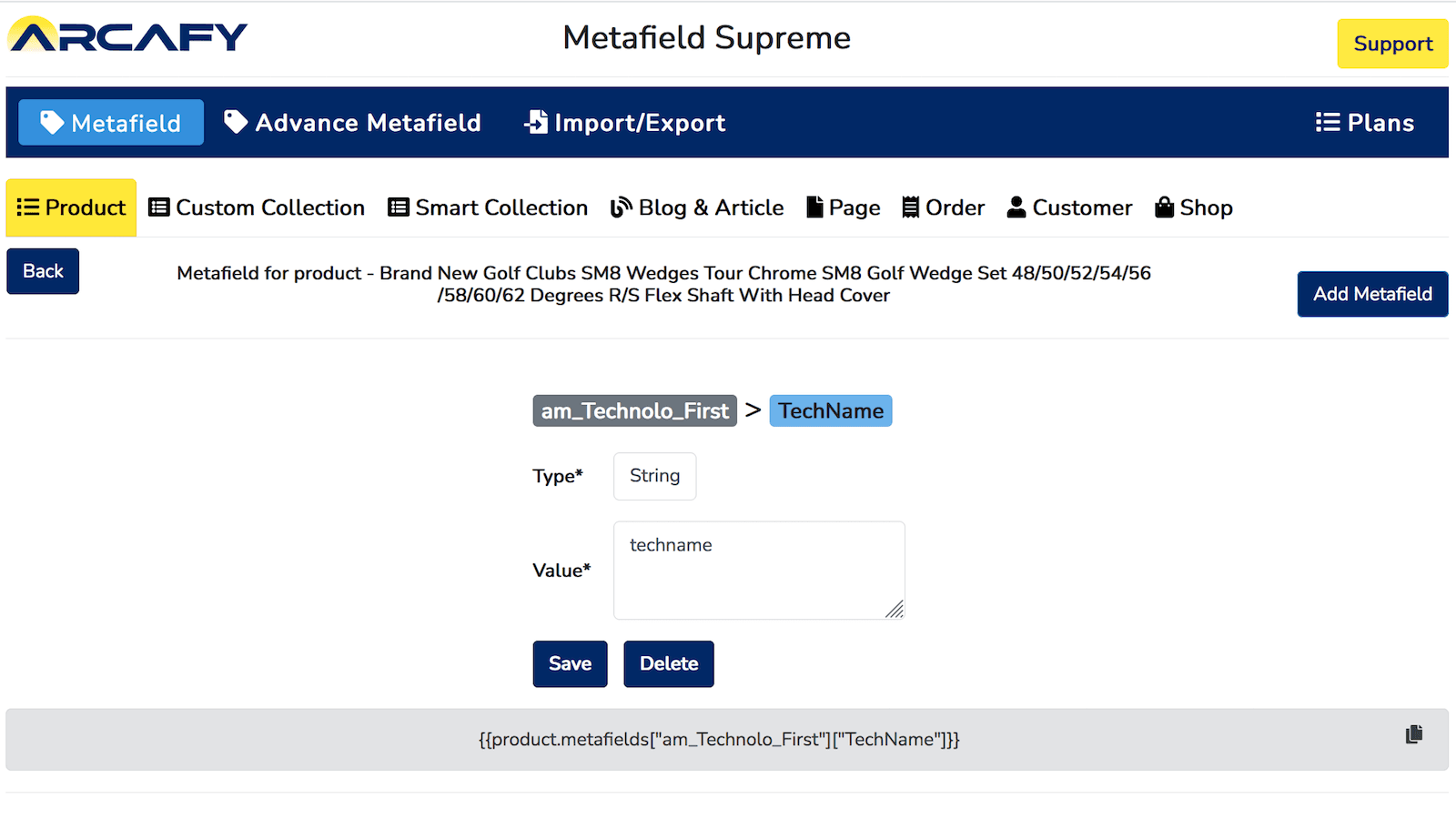Select the Shop bag icon

tap(1164, 207)
